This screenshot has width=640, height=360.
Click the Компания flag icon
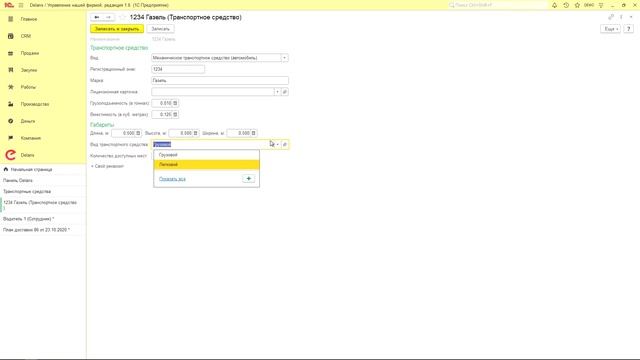(x=11, y=138)
